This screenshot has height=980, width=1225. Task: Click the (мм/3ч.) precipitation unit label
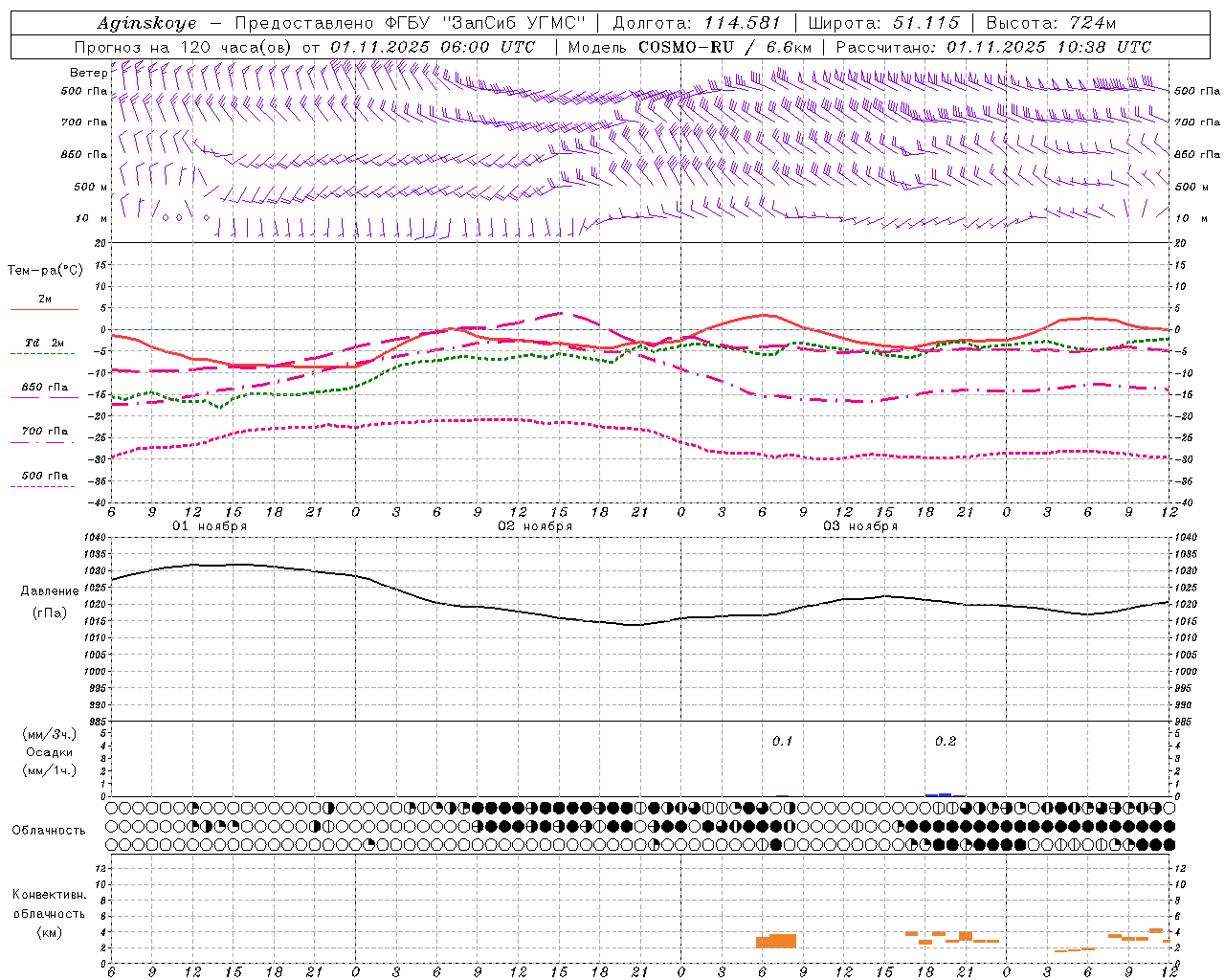(x=50, y=734)
